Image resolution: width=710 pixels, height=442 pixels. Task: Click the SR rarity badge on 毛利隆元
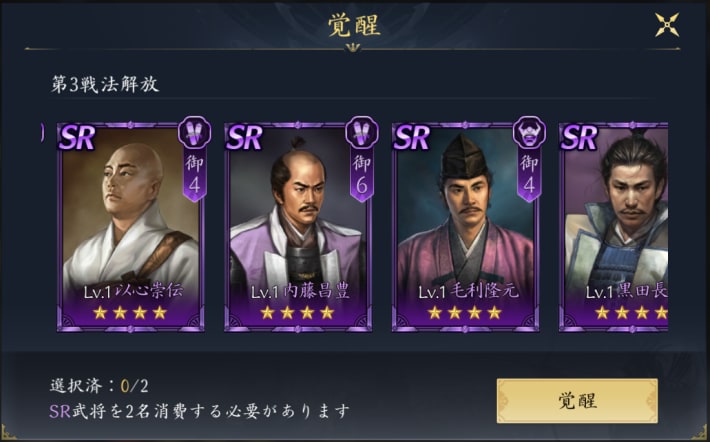(x=412, y=137)
